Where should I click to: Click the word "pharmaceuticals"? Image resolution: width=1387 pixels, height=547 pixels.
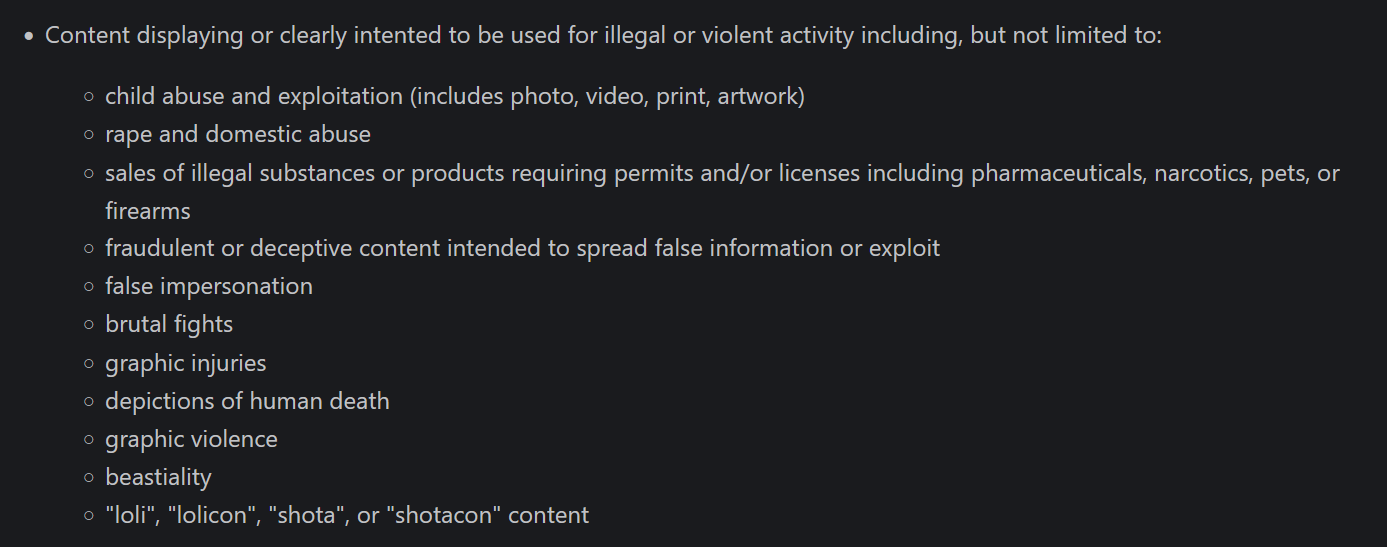tap(1058, 173)
